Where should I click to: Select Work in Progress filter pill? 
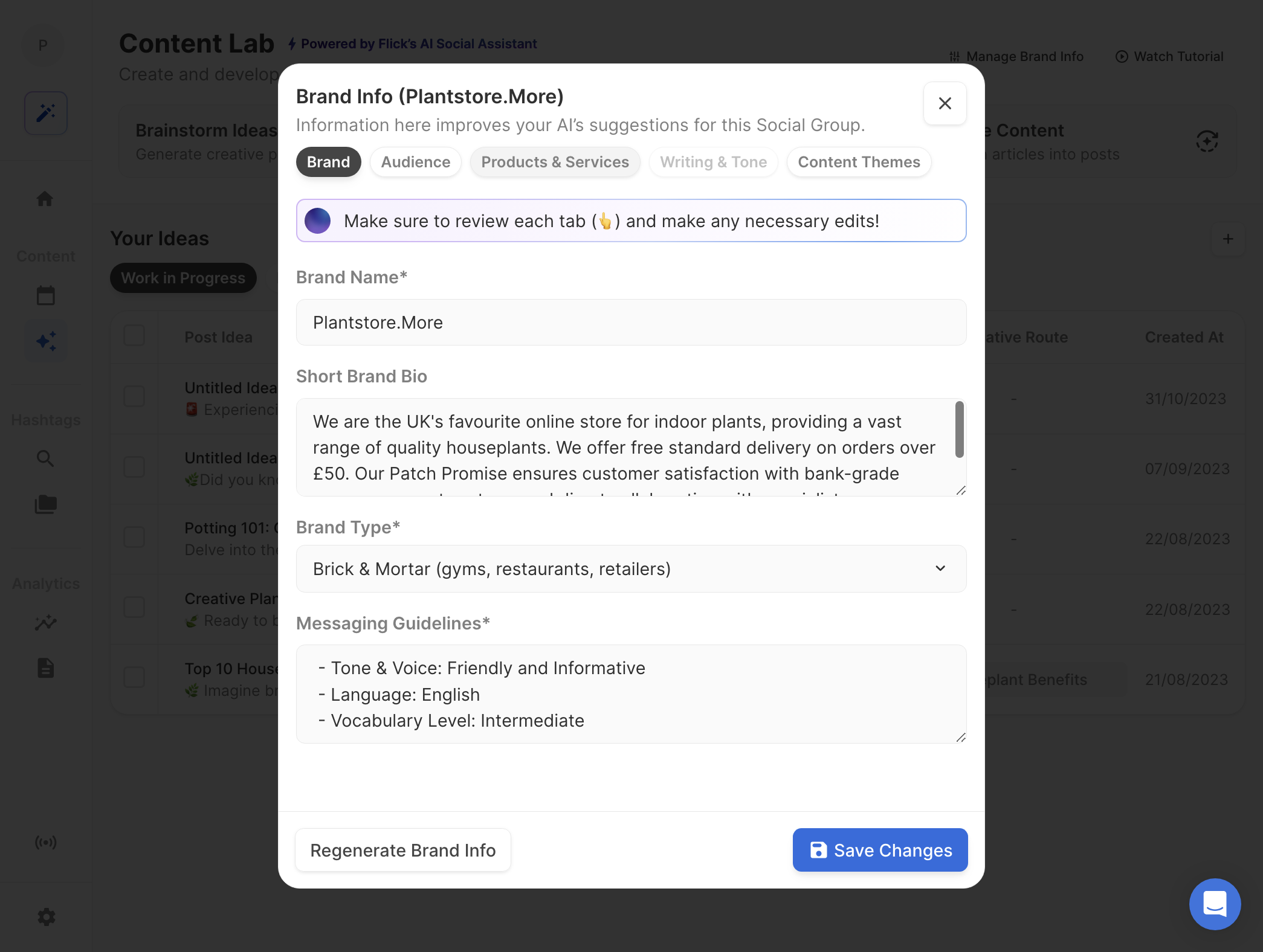click(x=183, y=278)
